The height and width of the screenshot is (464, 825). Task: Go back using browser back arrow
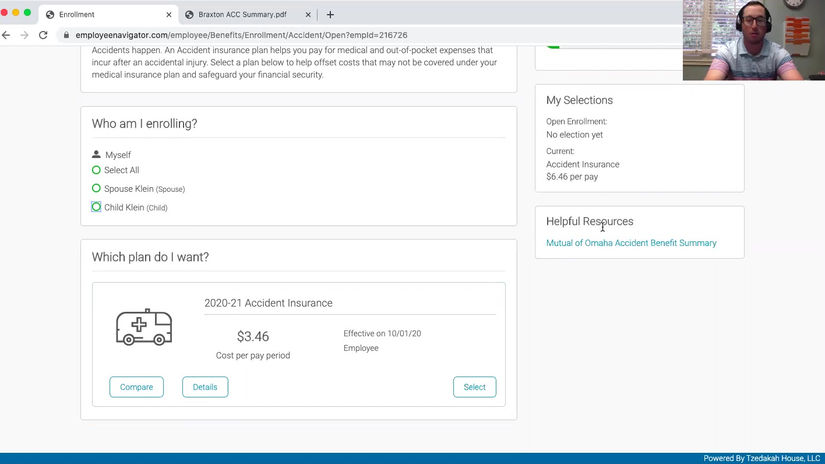6,35
